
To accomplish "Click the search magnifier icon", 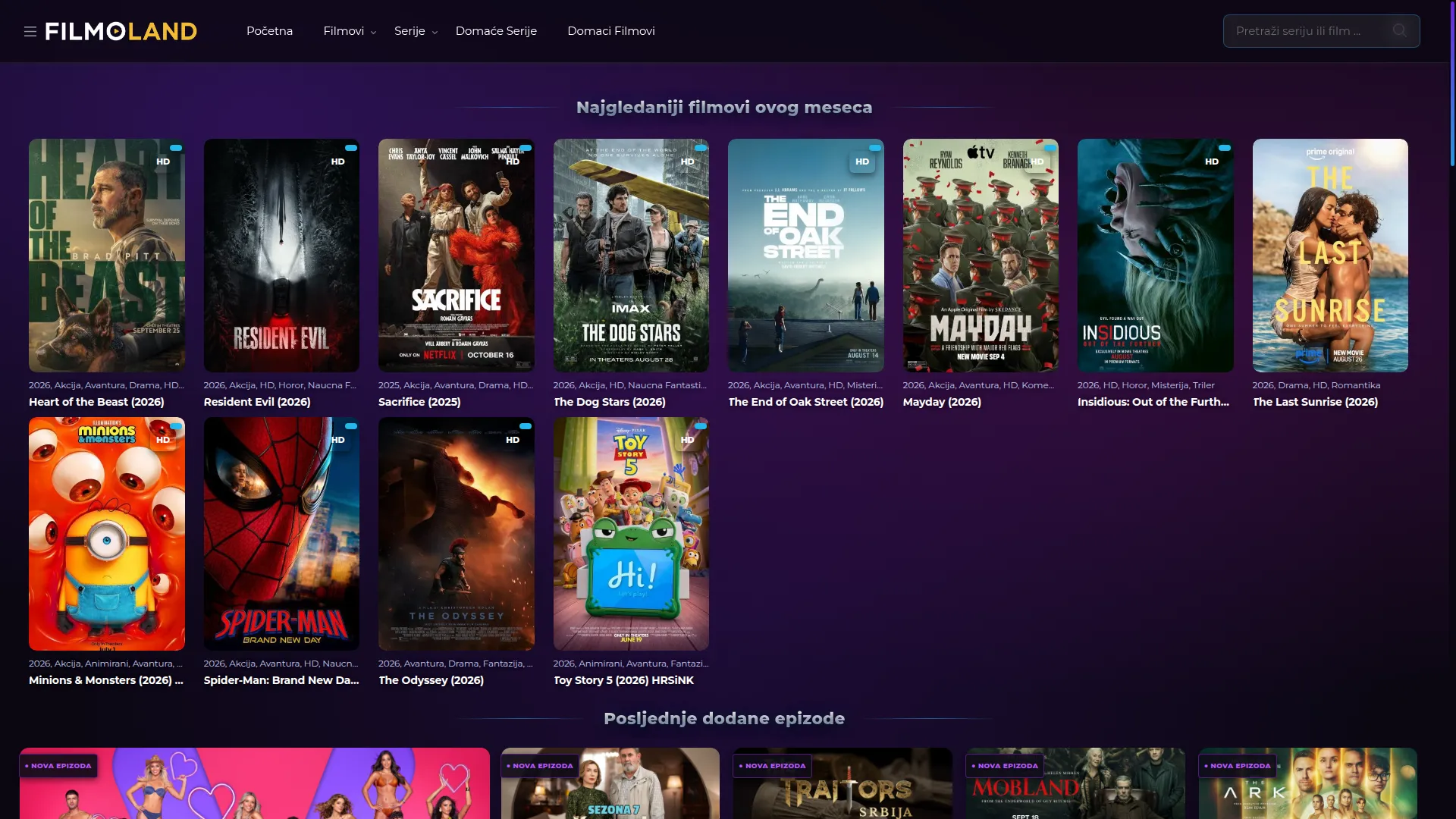I will [x=1399, y=30].
